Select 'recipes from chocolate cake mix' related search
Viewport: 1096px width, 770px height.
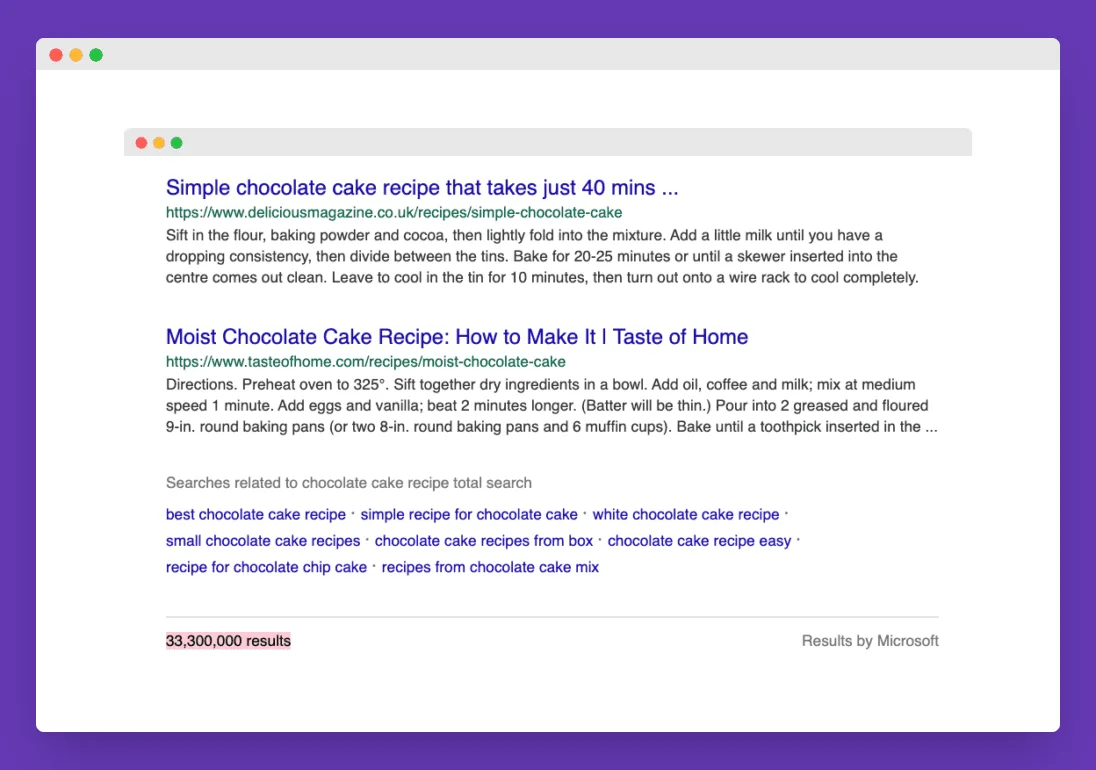pyautogui.click(x=490, y=567)
